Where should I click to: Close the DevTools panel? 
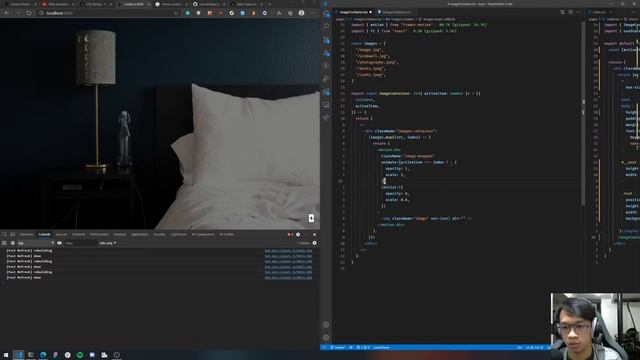(x=314, y=234)
